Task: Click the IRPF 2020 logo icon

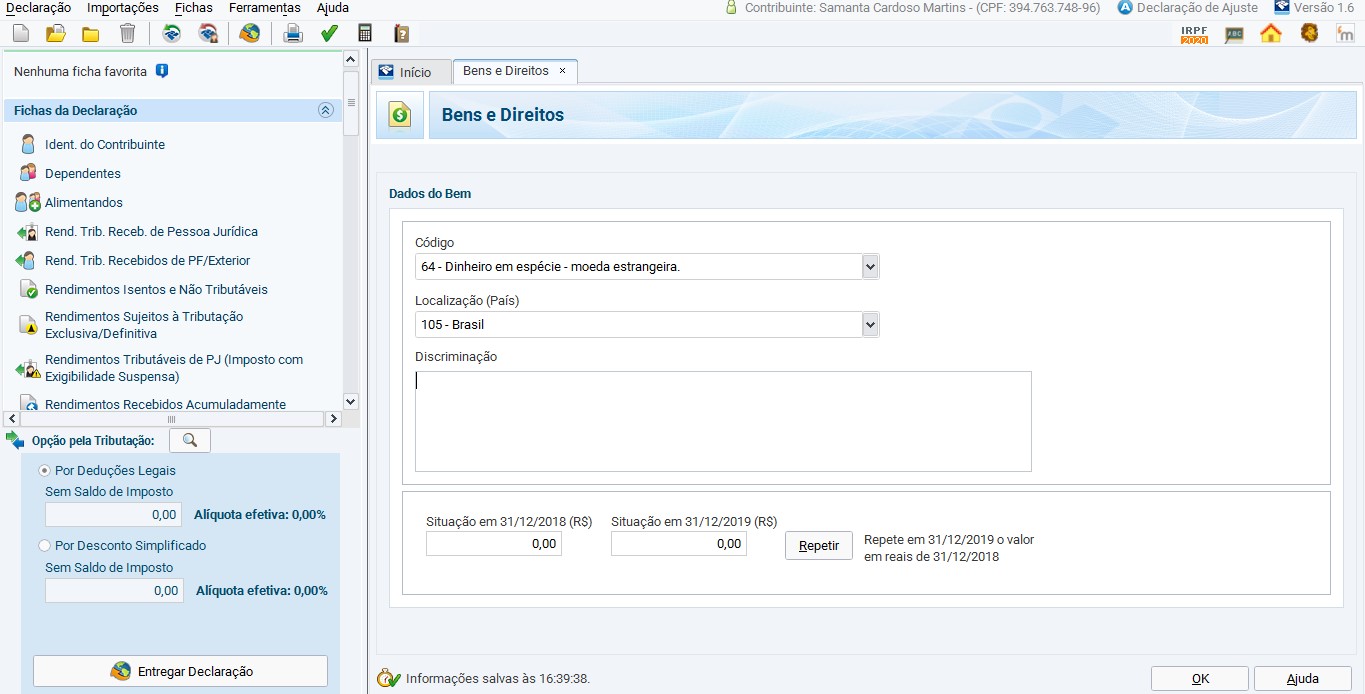Action: 1194,33
